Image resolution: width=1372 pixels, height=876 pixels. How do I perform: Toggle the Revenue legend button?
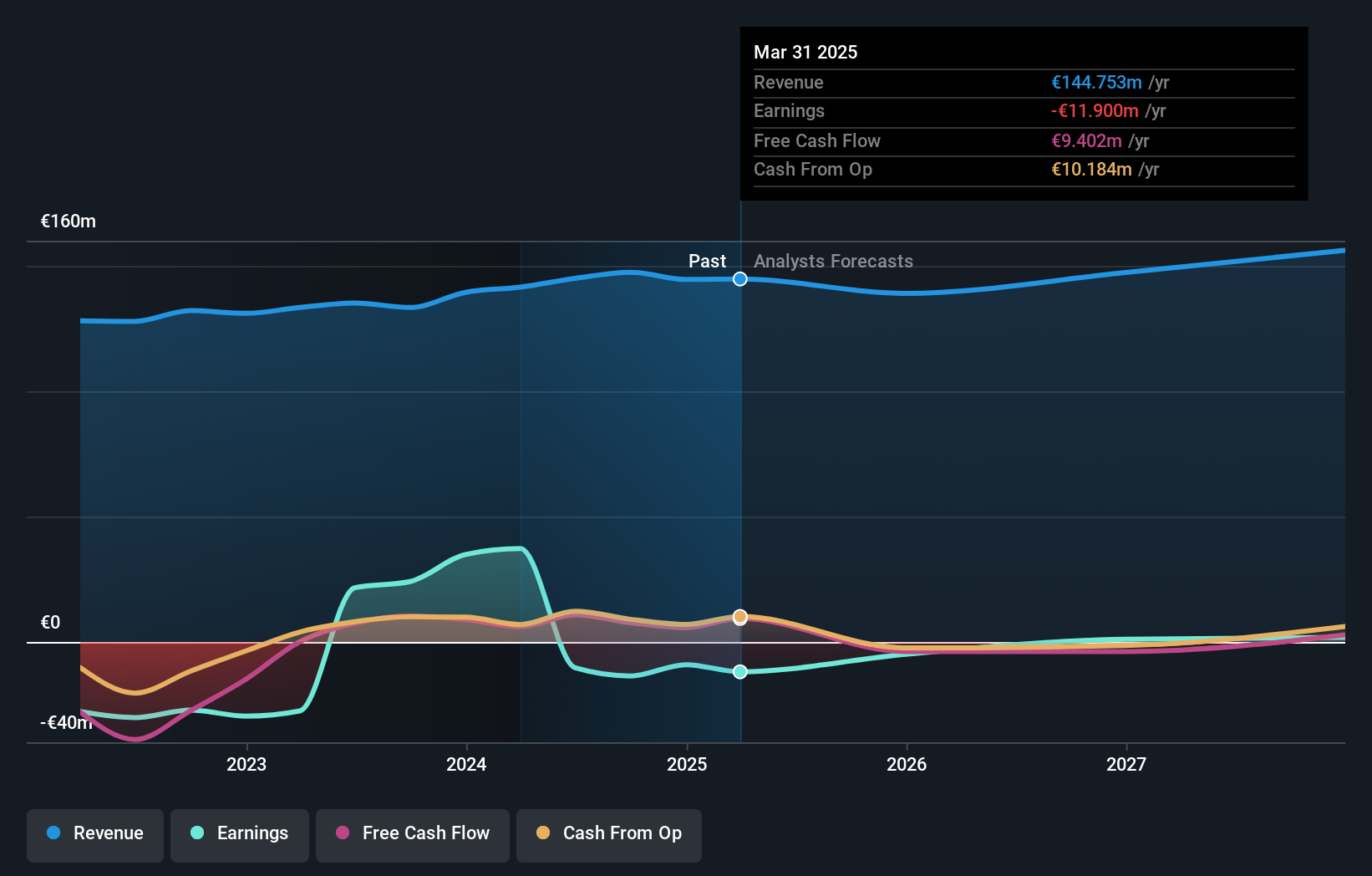click(95, 835)
